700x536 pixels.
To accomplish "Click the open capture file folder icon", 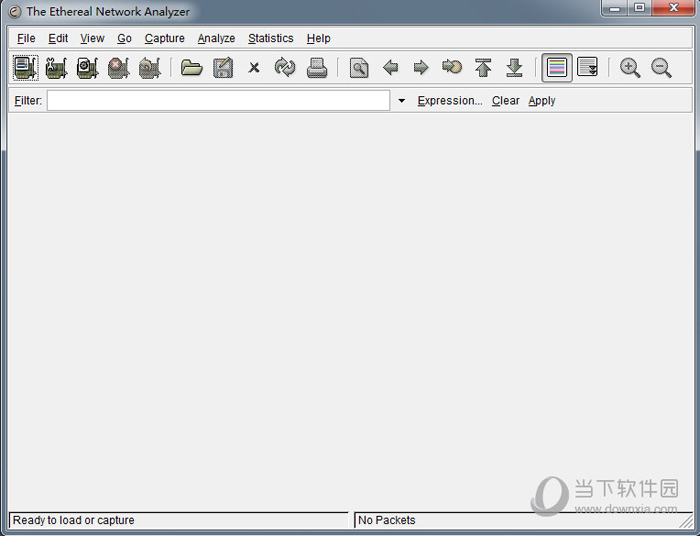I will (x=191, y=68).
